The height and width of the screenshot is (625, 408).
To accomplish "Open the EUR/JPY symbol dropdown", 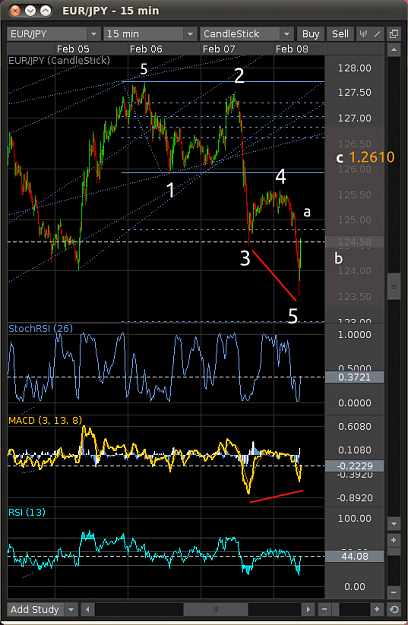I will click(x=54, y=34).
